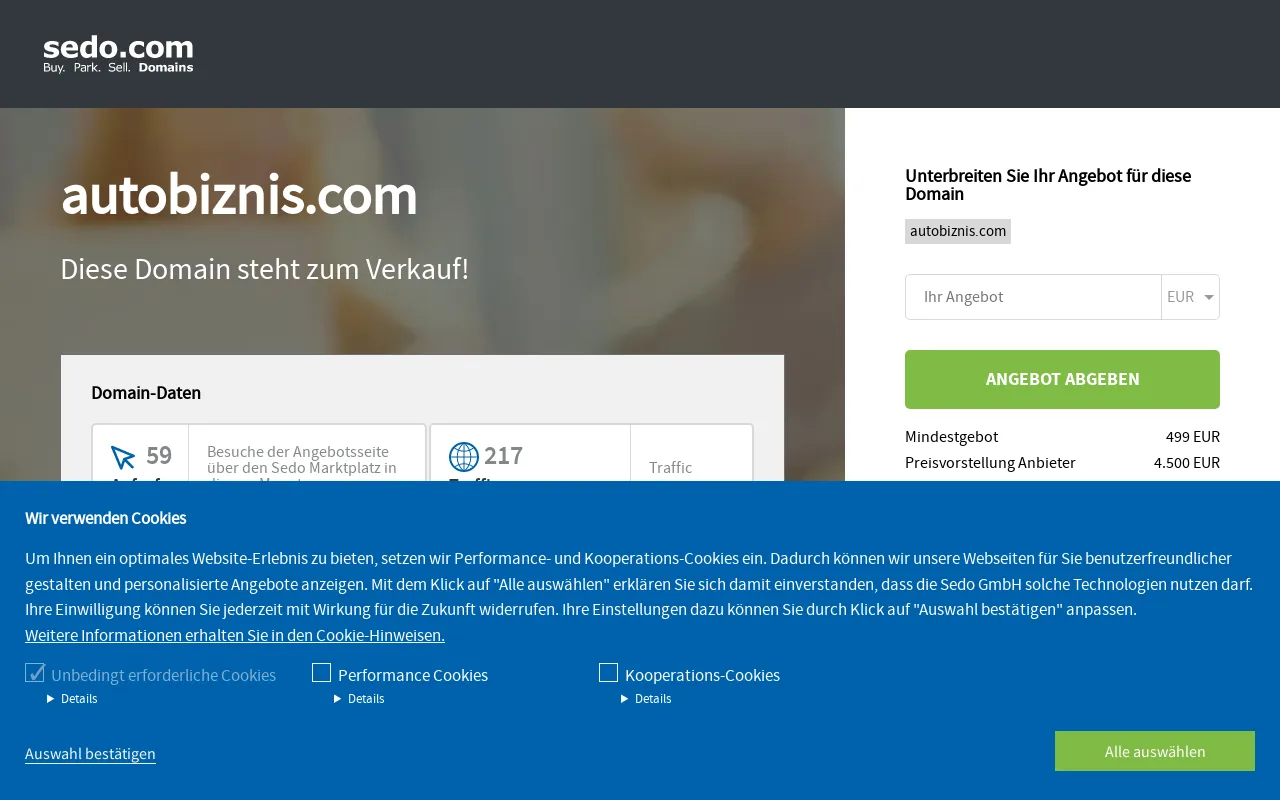Click the sedo.com logo

coord(118,55)
